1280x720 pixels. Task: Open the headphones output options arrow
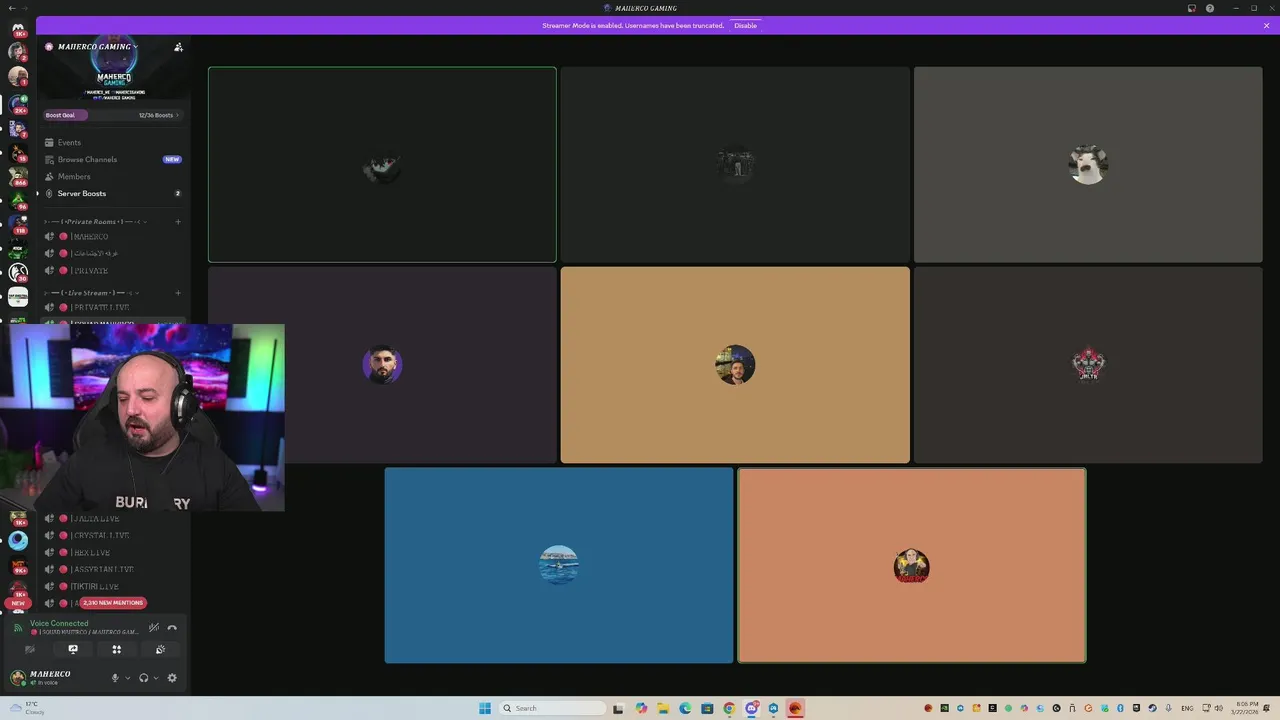point(155,678)
